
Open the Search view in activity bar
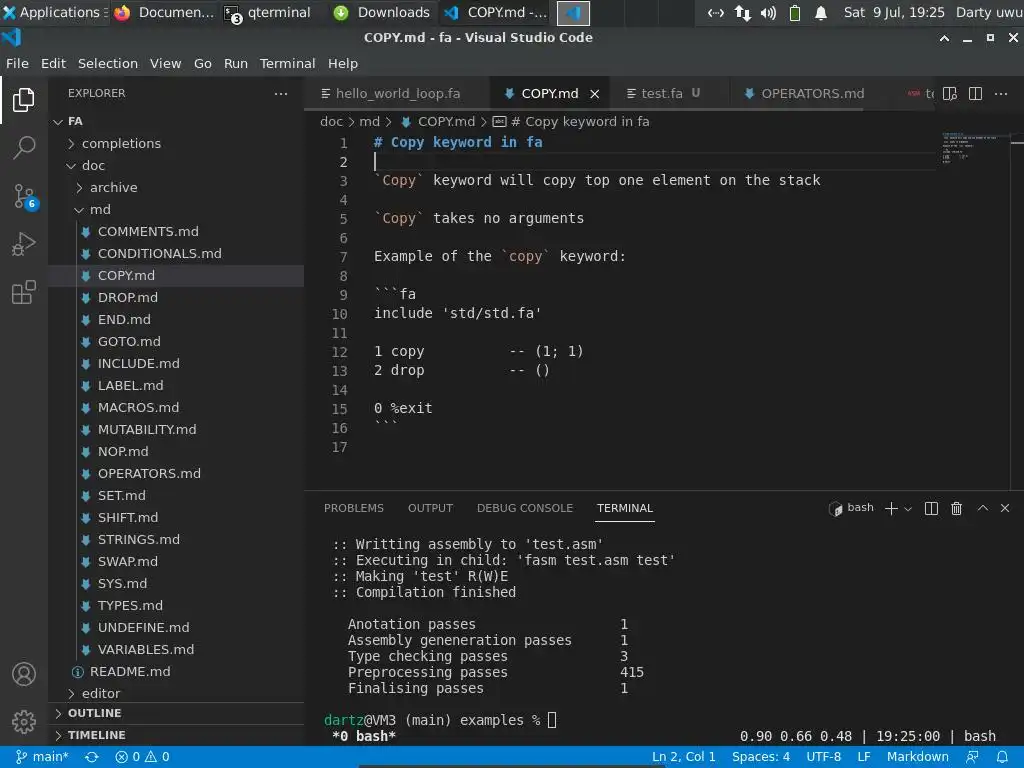click(24, 148)
